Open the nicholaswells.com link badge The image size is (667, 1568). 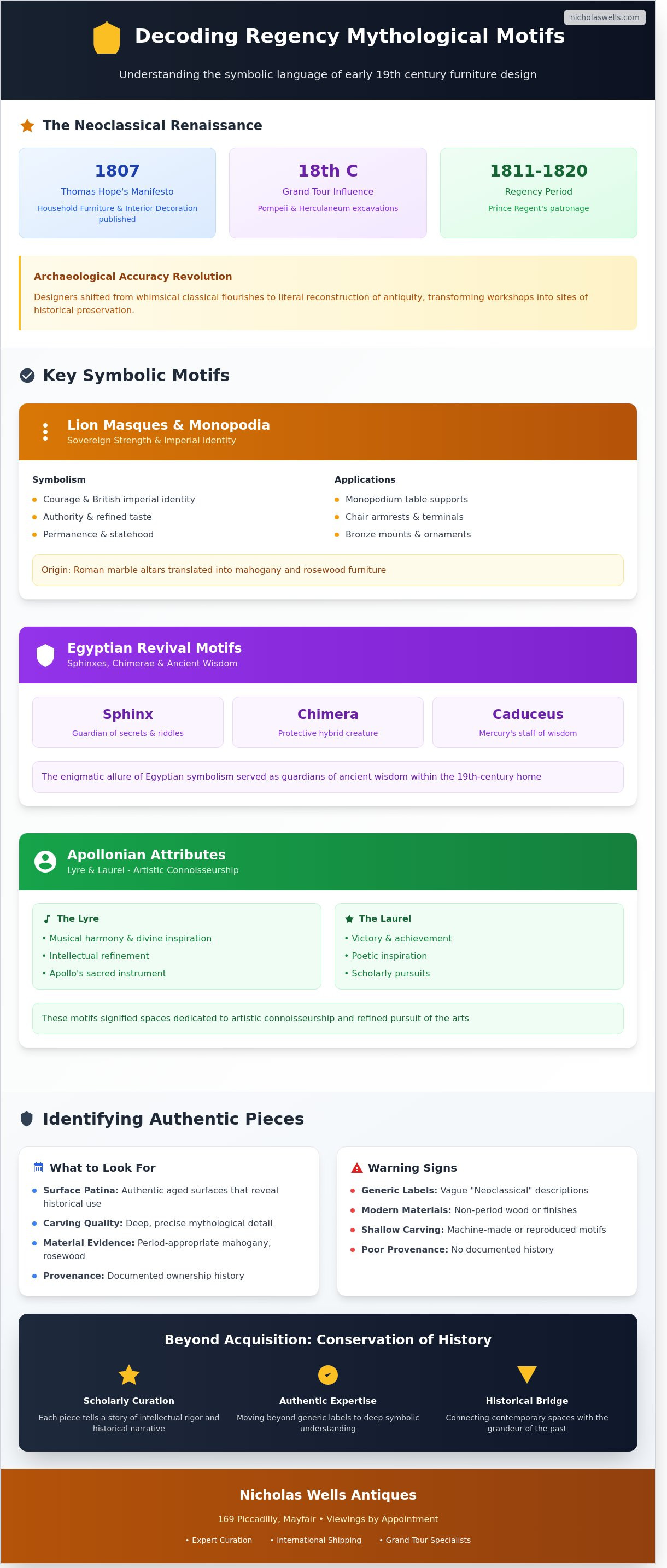point(604,17)
